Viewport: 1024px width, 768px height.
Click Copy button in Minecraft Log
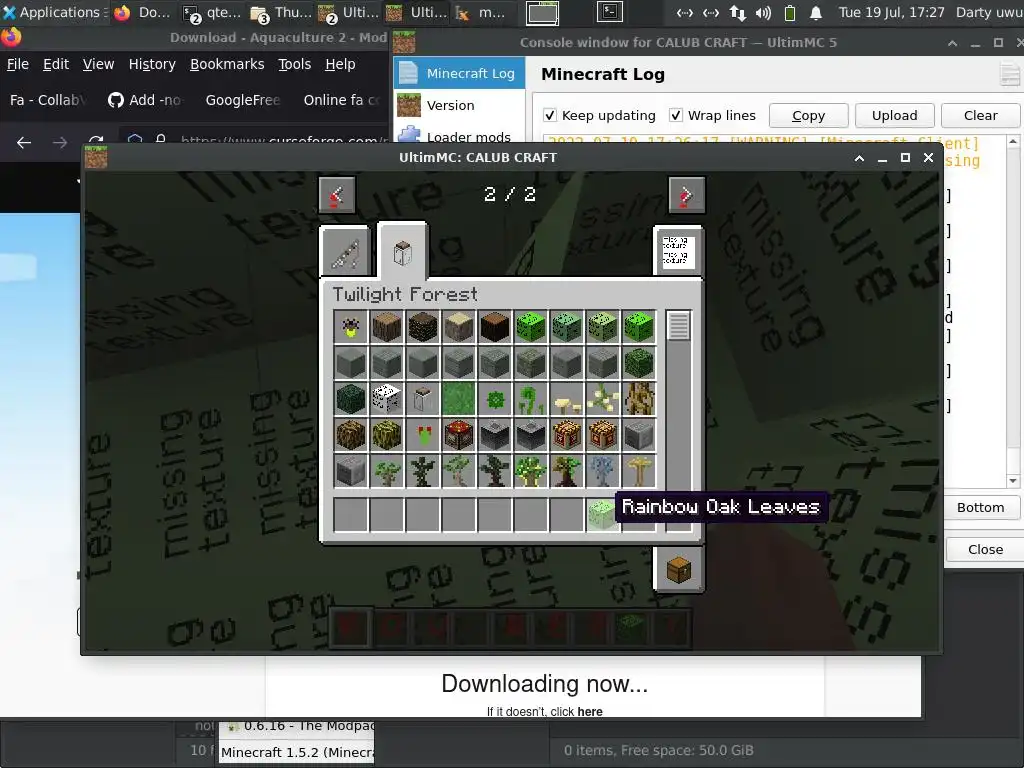click(808, 116)
